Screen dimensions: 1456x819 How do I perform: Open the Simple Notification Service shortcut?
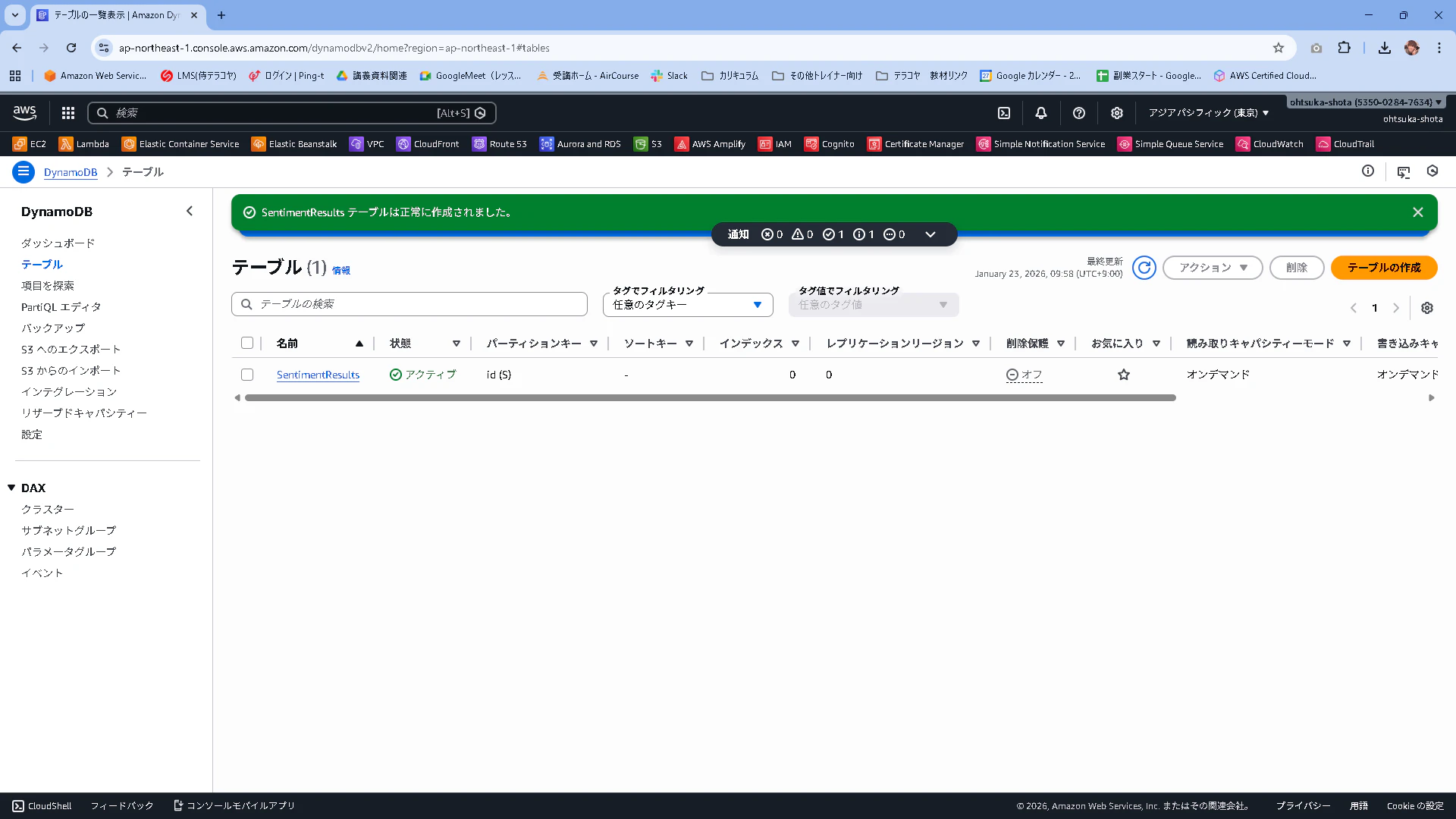point(1041,144)
